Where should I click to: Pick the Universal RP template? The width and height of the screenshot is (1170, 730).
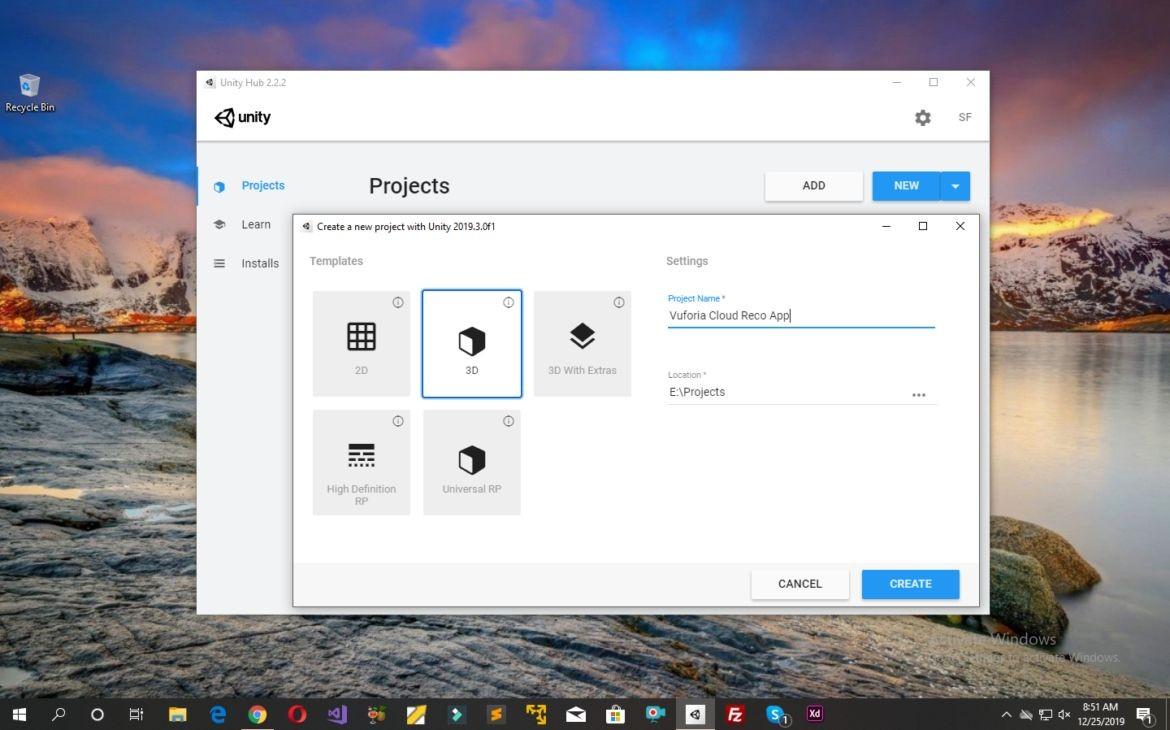[x=472, y=462]
